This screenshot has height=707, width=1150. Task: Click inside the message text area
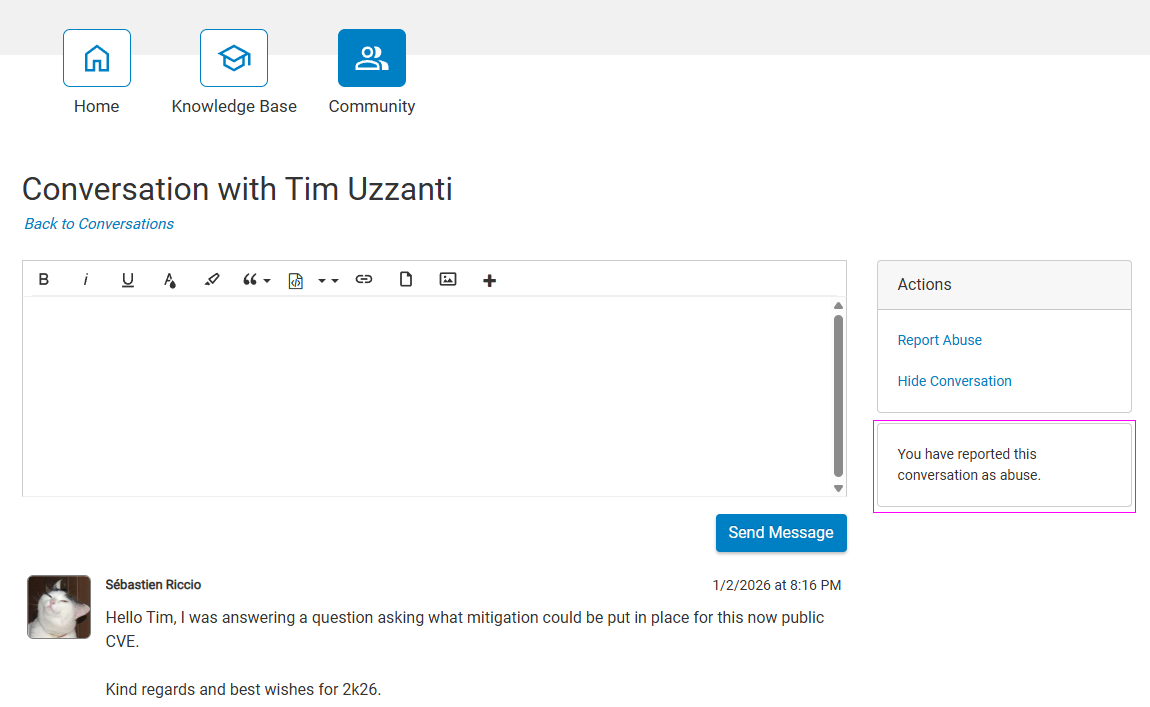[428, 395]
